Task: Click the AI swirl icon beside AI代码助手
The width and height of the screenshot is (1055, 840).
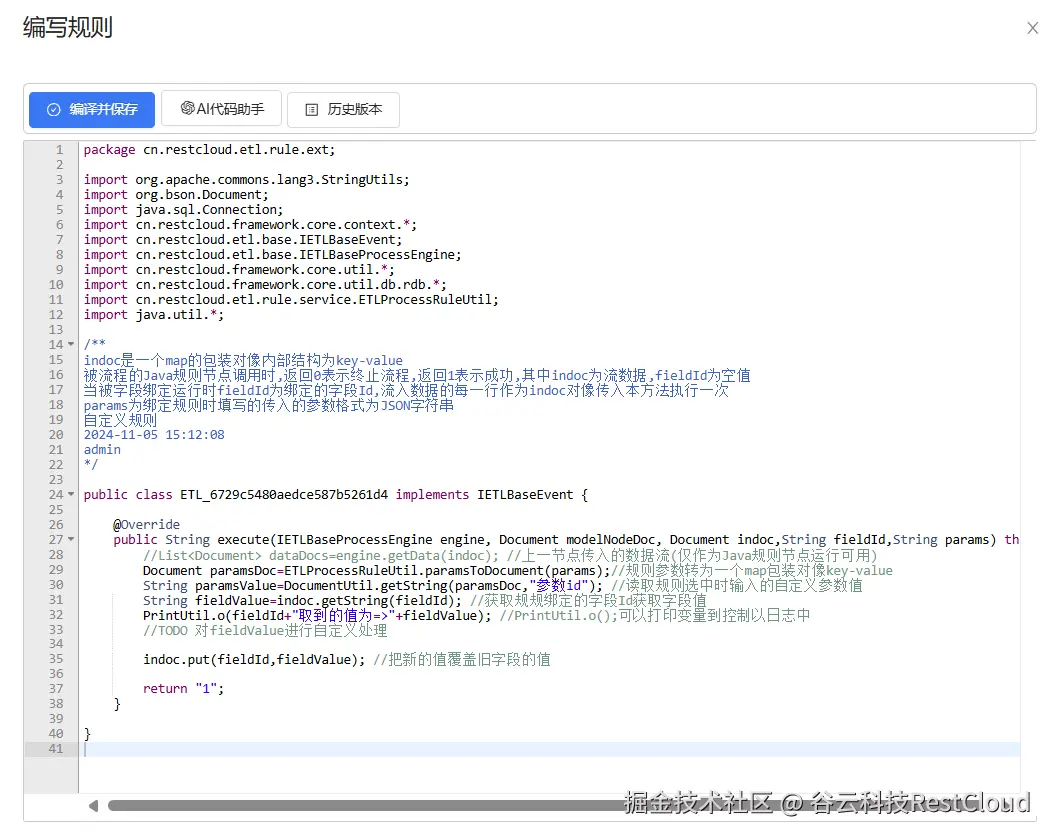Action: pos(188,108)
